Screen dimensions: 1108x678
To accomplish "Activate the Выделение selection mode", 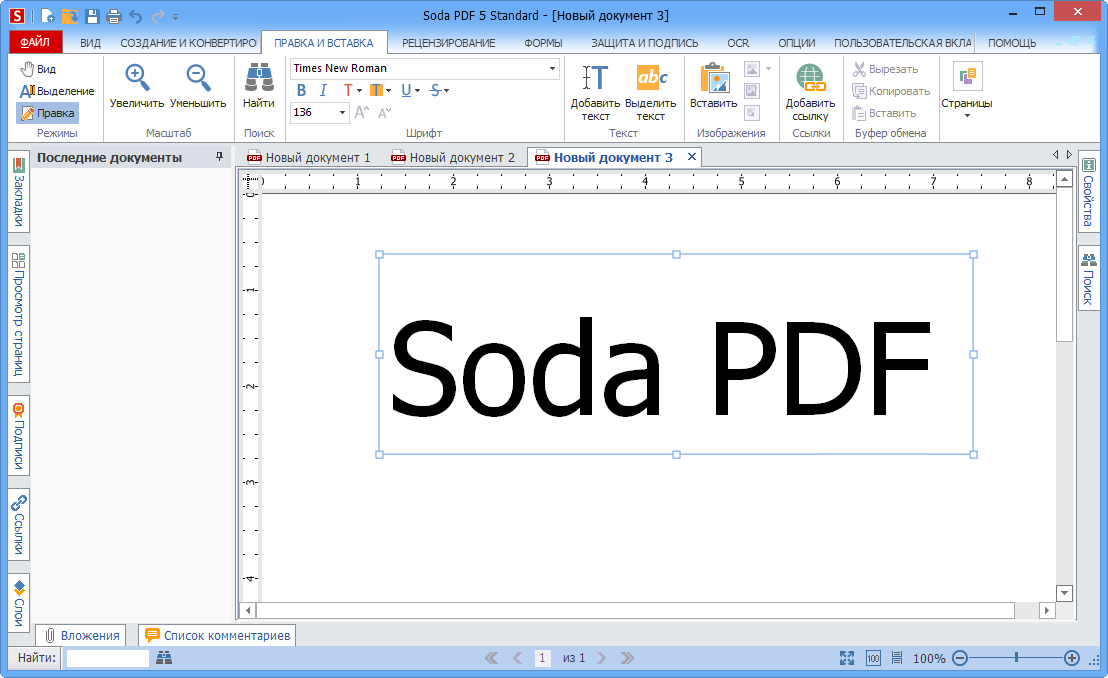I will 57,90.
